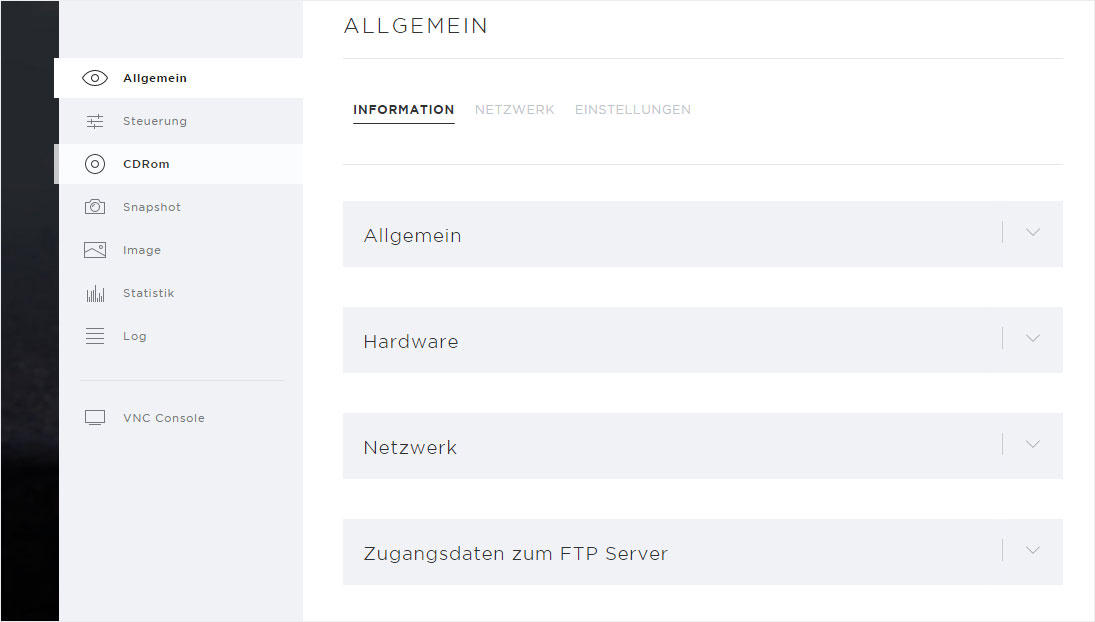Click the lines icon for Log

(95, 336)
